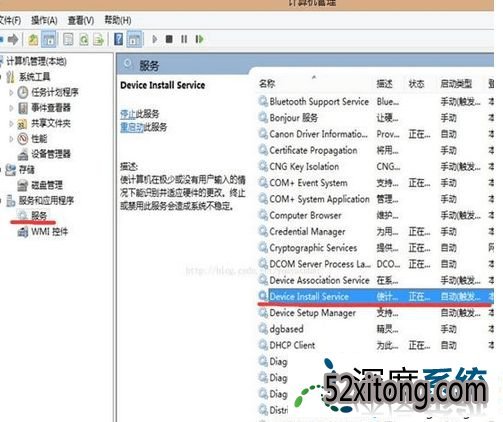Click the 停止 this service link
Image resolution: width=503 pixels, height=422 pixels.
pos(128,114)
